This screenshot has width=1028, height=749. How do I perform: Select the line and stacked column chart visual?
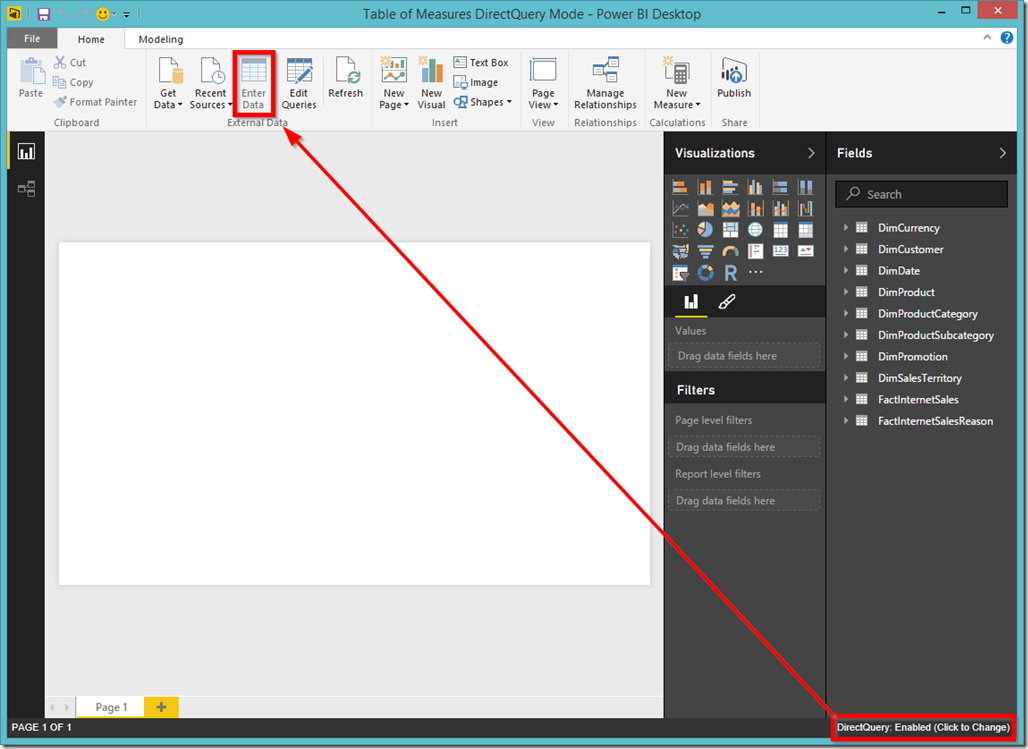(755, 209)
